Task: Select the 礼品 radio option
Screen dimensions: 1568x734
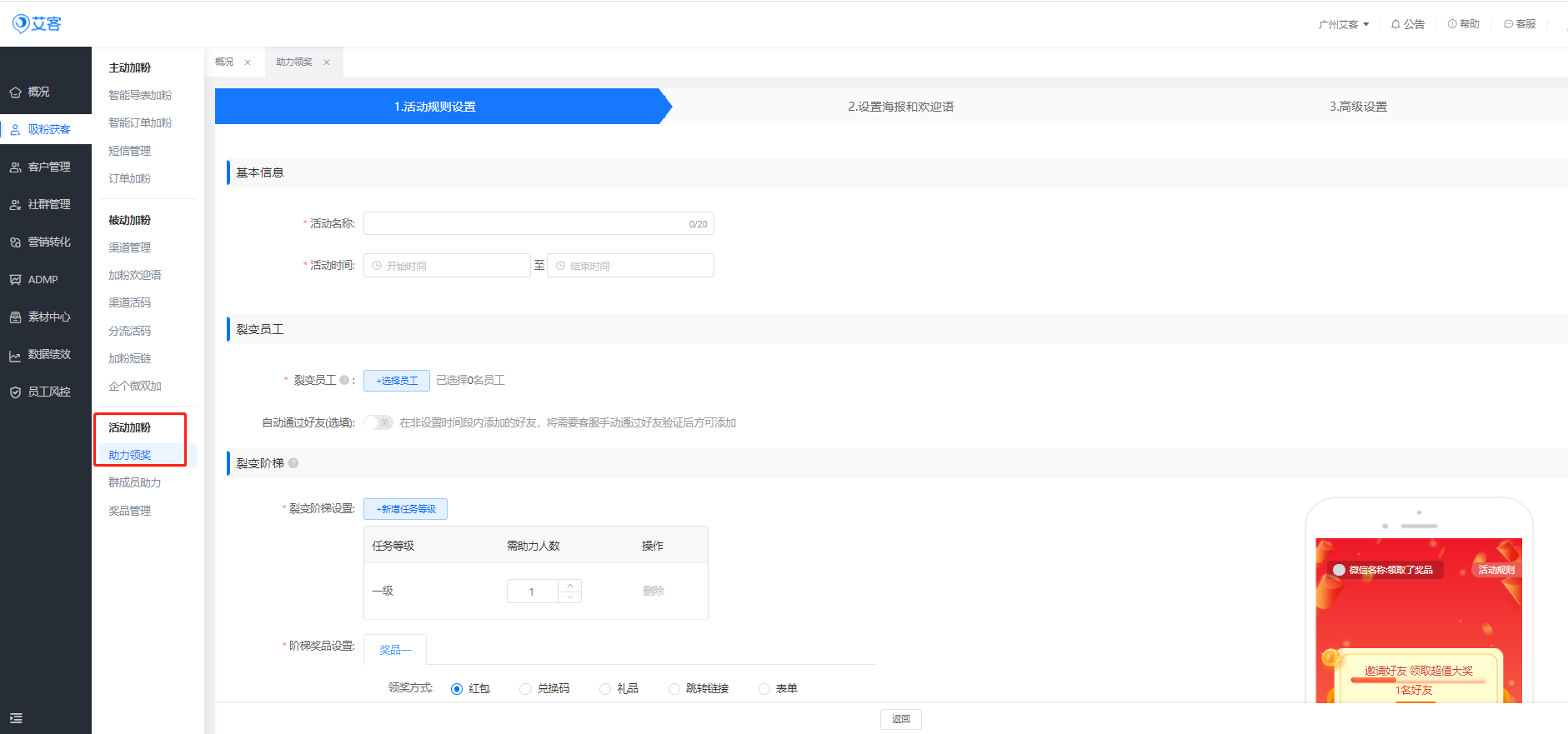Action: (605, 689)
